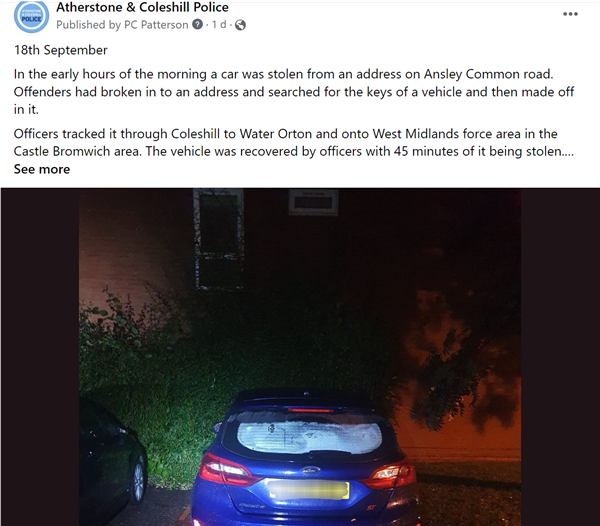Click the Atherstone & Coleshill Police avatar
Viewport: 600px width, 526px height.
click(x=31, y=16)
